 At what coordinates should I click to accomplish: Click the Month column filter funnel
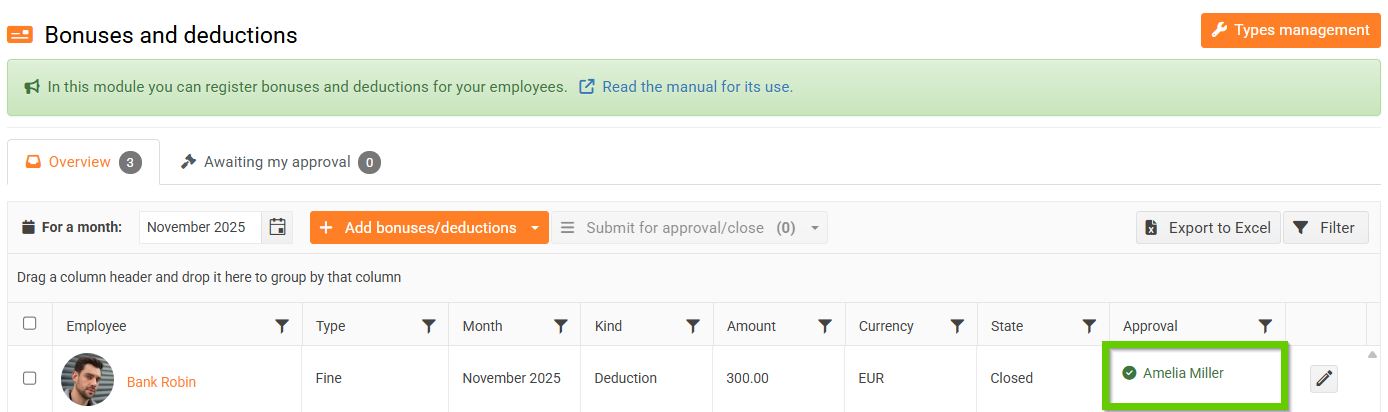pos(561,326)
